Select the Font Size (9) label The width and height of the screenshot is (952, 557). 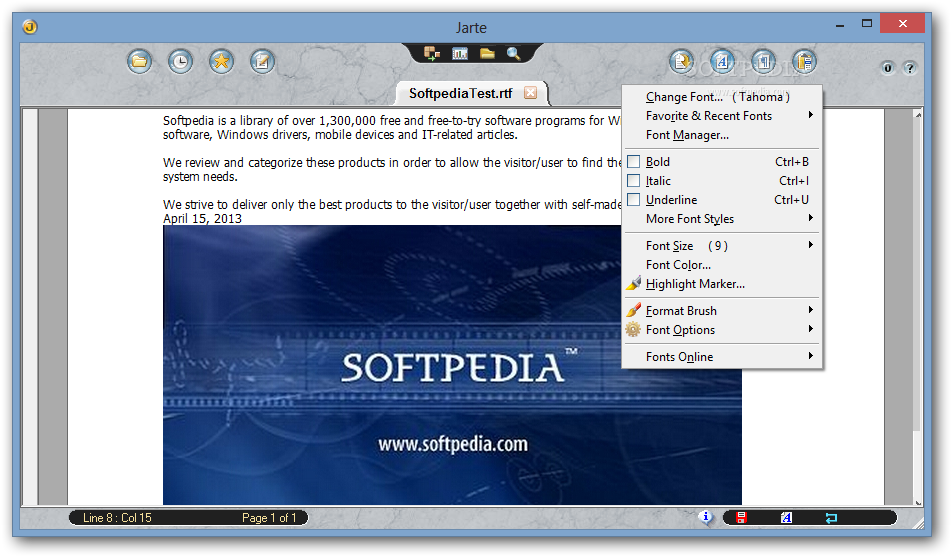[x=687, y=245]
